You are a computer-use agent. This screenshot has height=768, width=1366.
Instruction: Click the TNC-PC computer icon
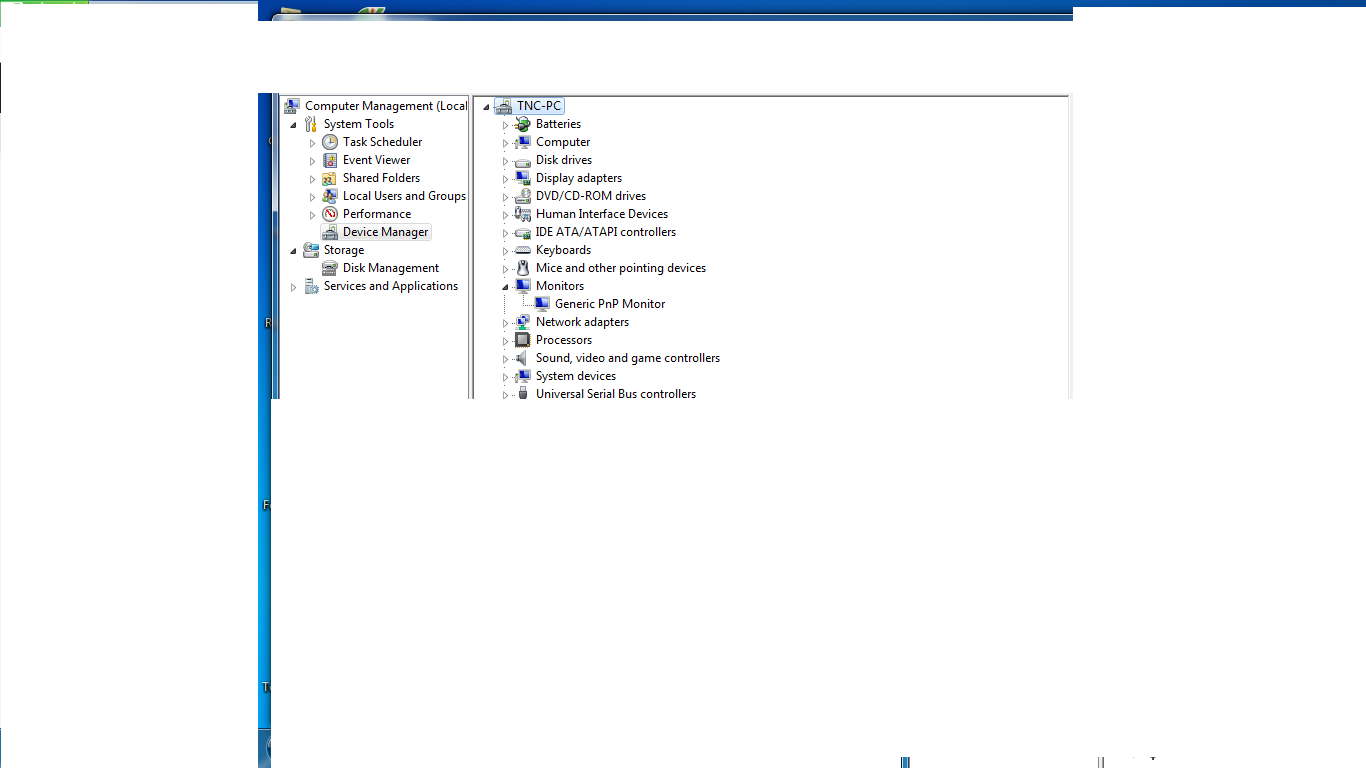pos(503,106)
